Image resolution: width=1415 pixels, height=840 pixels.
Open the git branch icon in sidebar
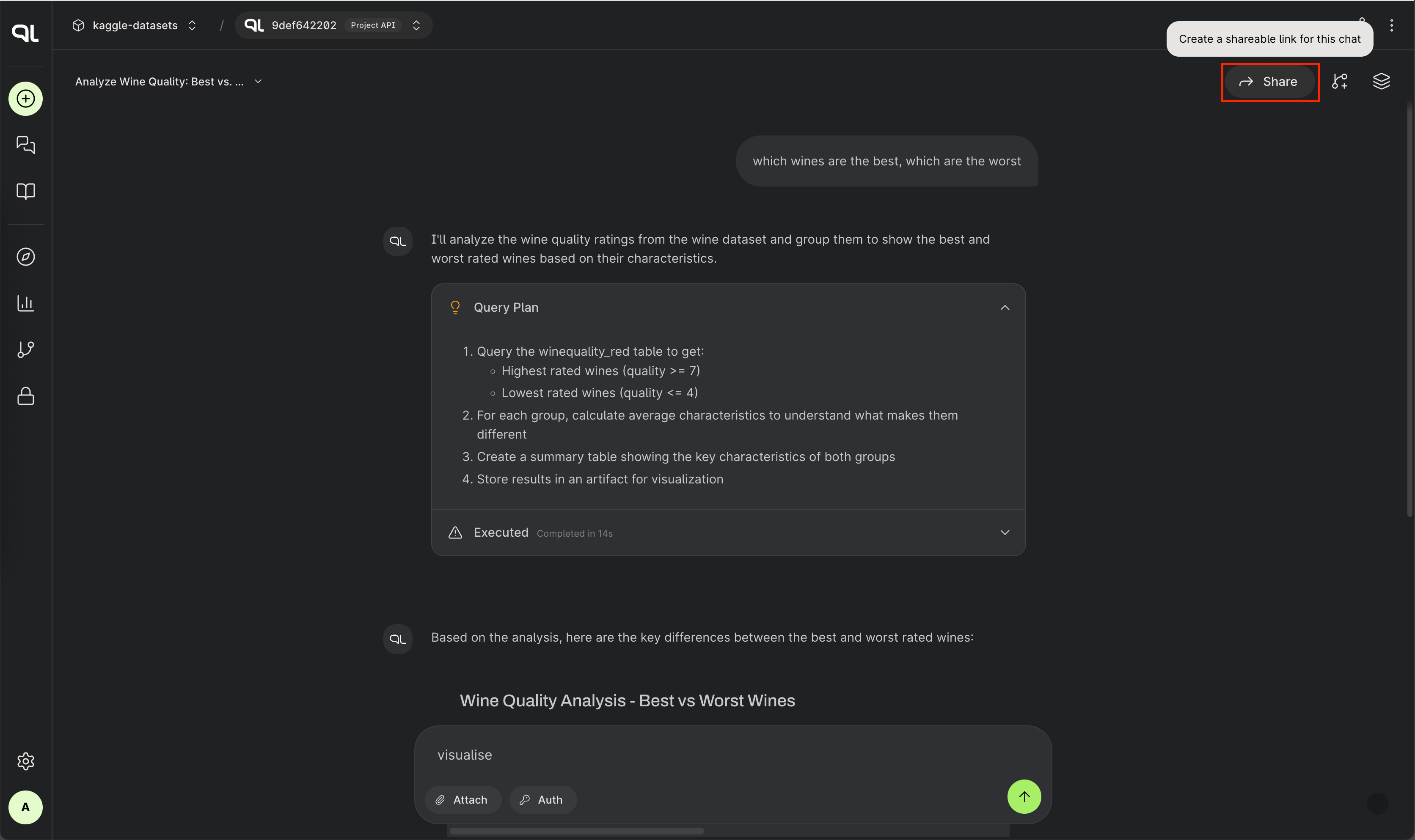25,350
